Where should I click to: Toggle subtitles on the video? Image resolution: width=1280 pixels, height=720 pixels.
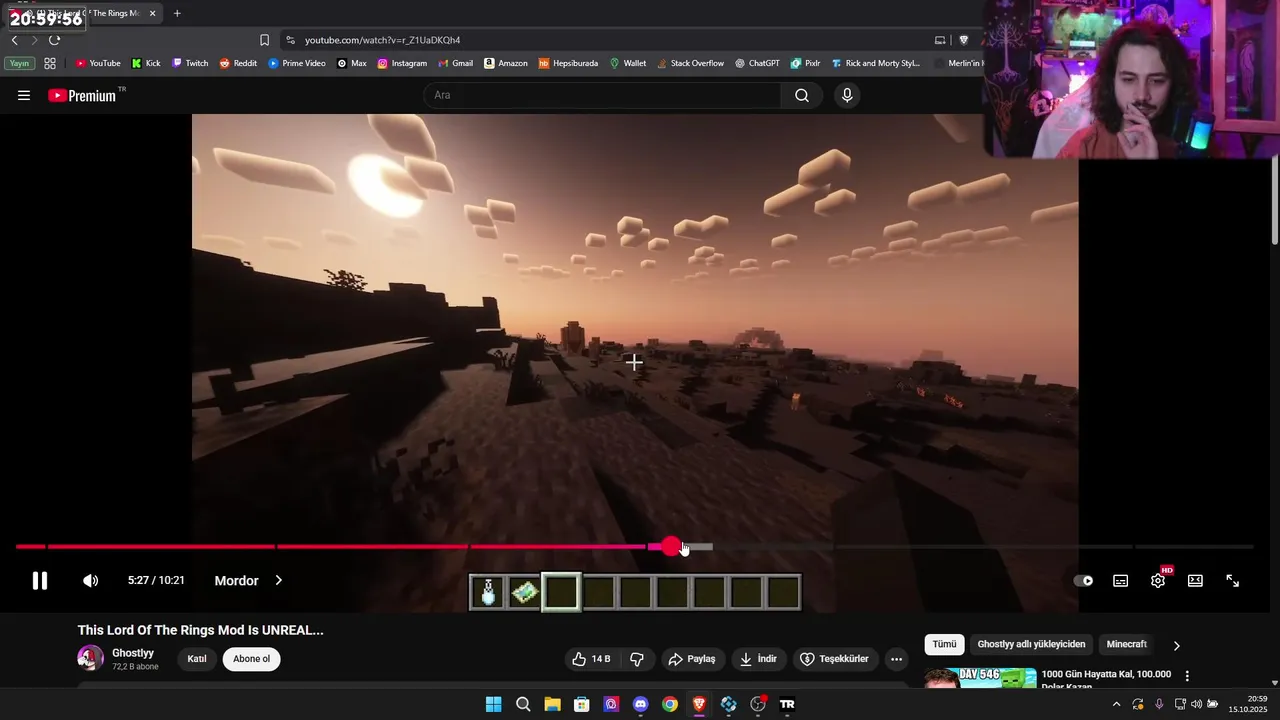1121,581
